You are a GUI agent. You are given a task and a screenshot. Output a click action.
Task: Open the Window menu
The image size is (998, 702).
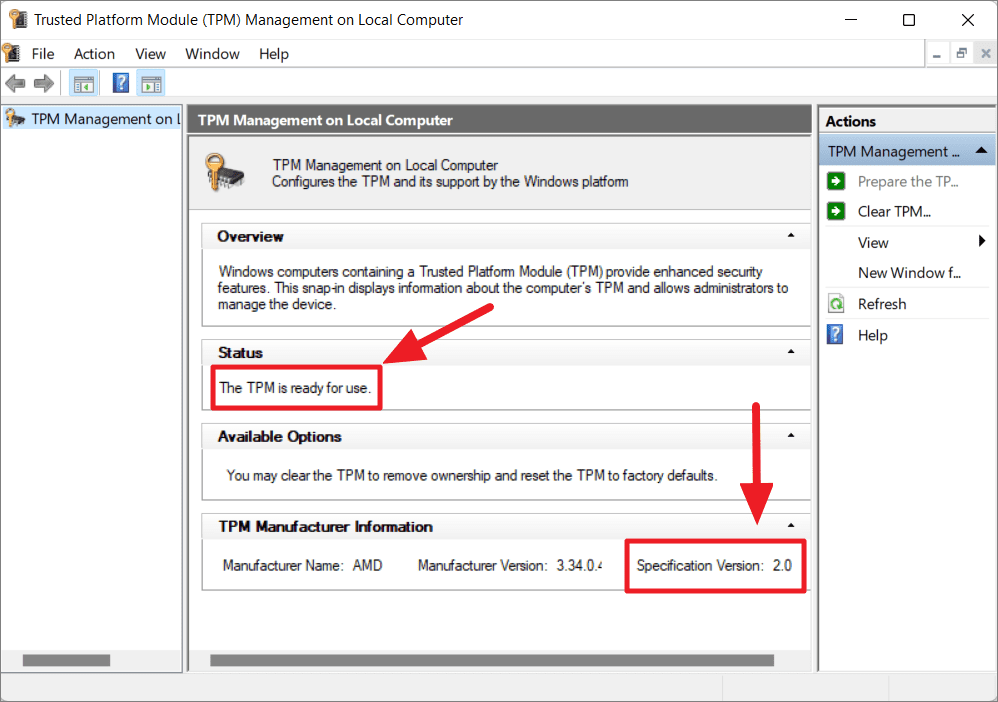(x=212, y=54)
